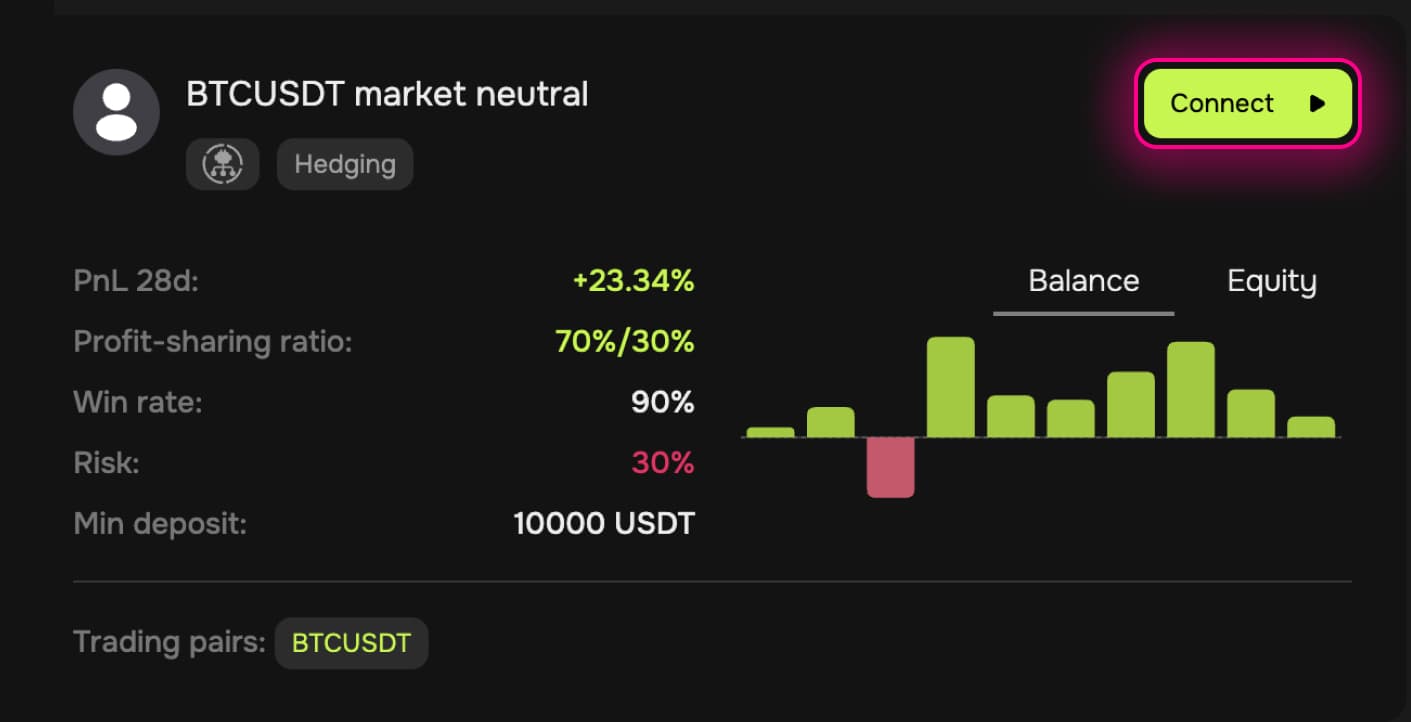Click the play arrow inside Connect
Viewport: 1411px width, 722px height.
1317,103
